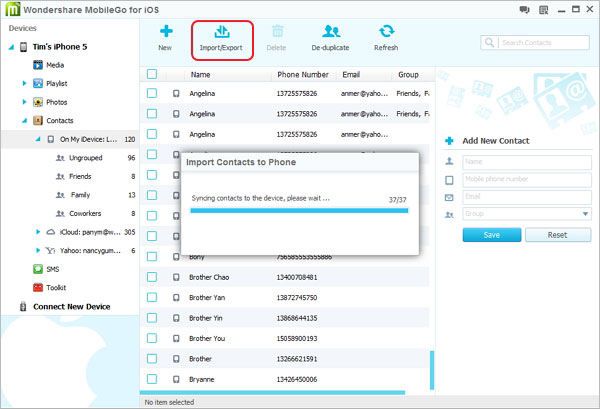The height and width of the screenshot is (409, 600).
Task: Check the Brother Yan checkbox
Action: (152, 297)
